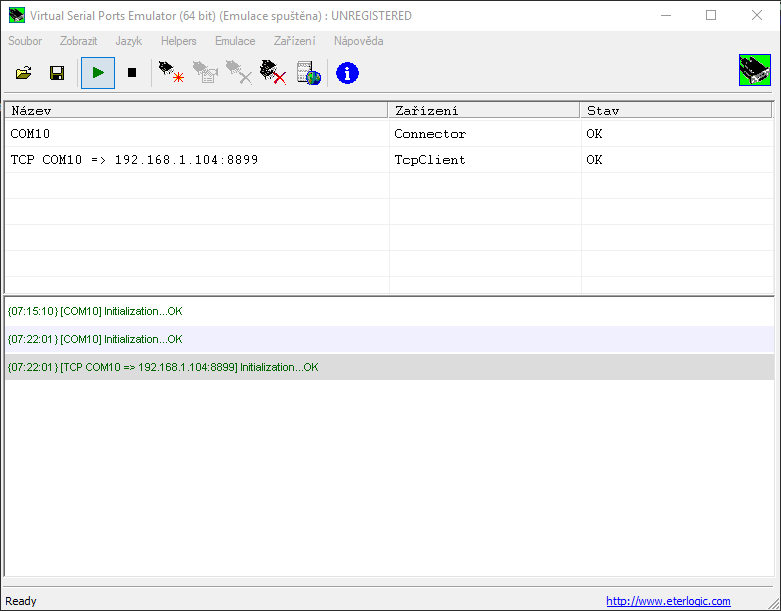The width and height of the screenshot is (781, 611).
Task: Sort by the Název column header
Action: 196,110
